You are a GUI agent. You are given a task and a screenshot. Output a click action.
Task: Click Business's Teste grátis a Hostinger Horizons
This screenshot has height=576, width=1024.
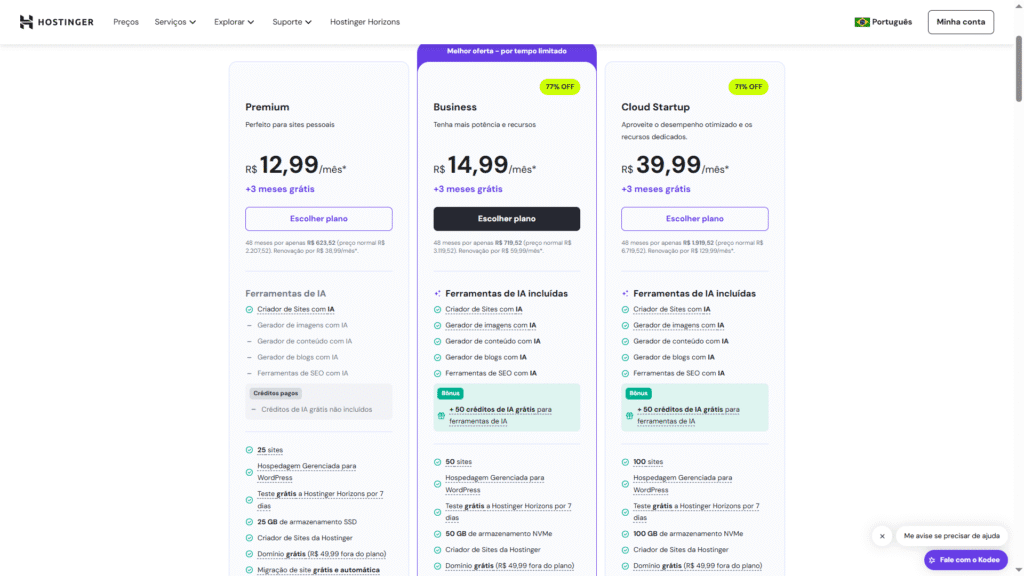tap(508, 512)
